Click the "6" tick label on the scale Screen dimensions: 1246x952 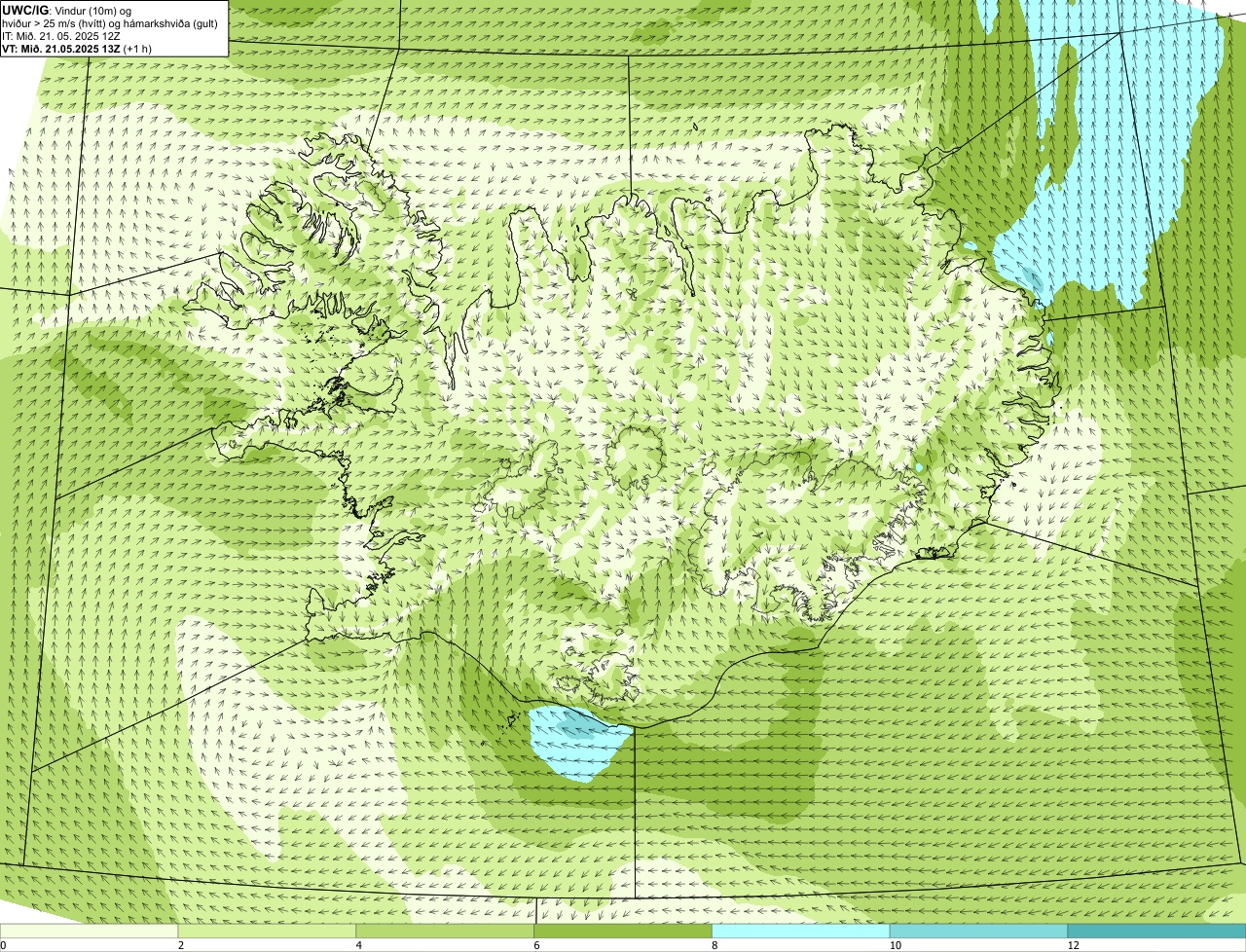coord(537,945)
